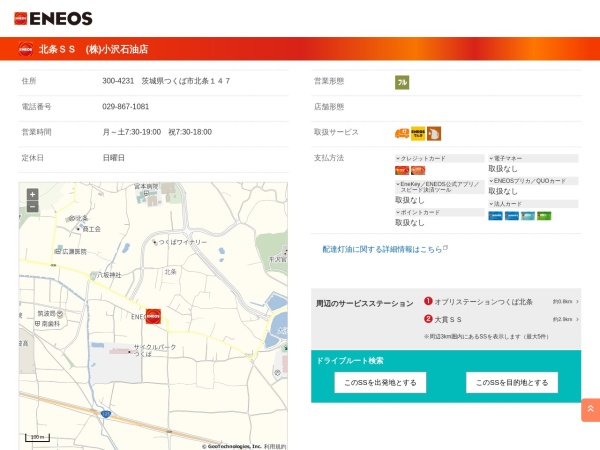Click このSSを目的地とする button
600x450 pixels.
coord(512,383)
